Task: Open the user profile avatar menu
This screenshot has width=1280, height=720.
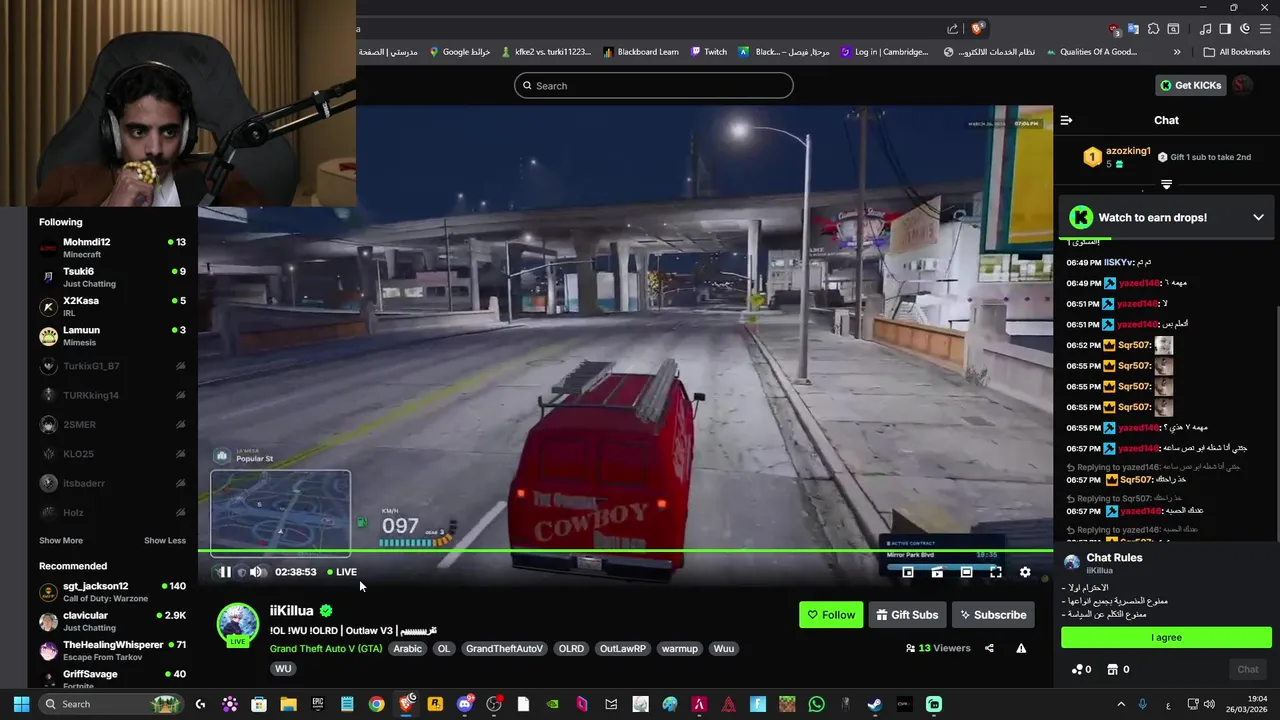Action: (x=1241, y=85)
